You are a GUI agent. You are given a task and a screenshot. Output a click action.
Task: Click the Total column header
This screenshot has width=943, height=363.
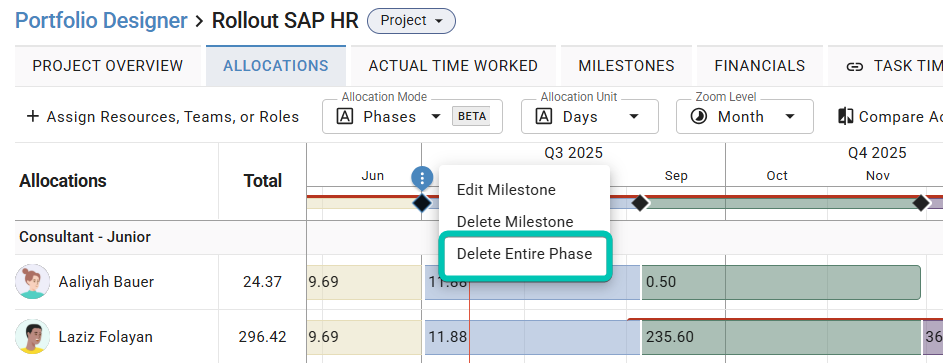click(x=263, y=181)
